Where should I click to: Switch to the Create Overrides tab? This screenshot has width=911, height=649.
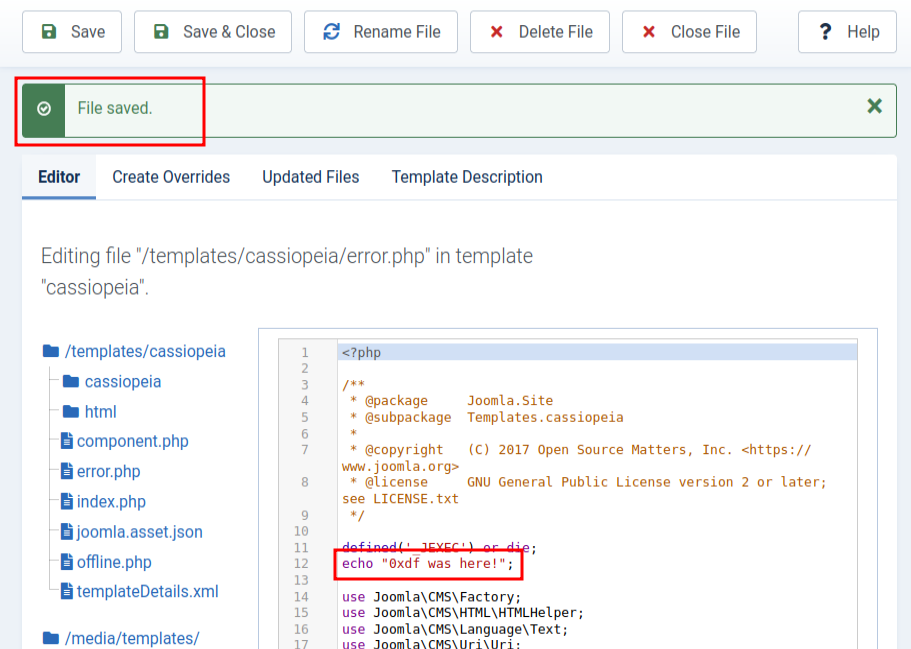coord(171,177)
